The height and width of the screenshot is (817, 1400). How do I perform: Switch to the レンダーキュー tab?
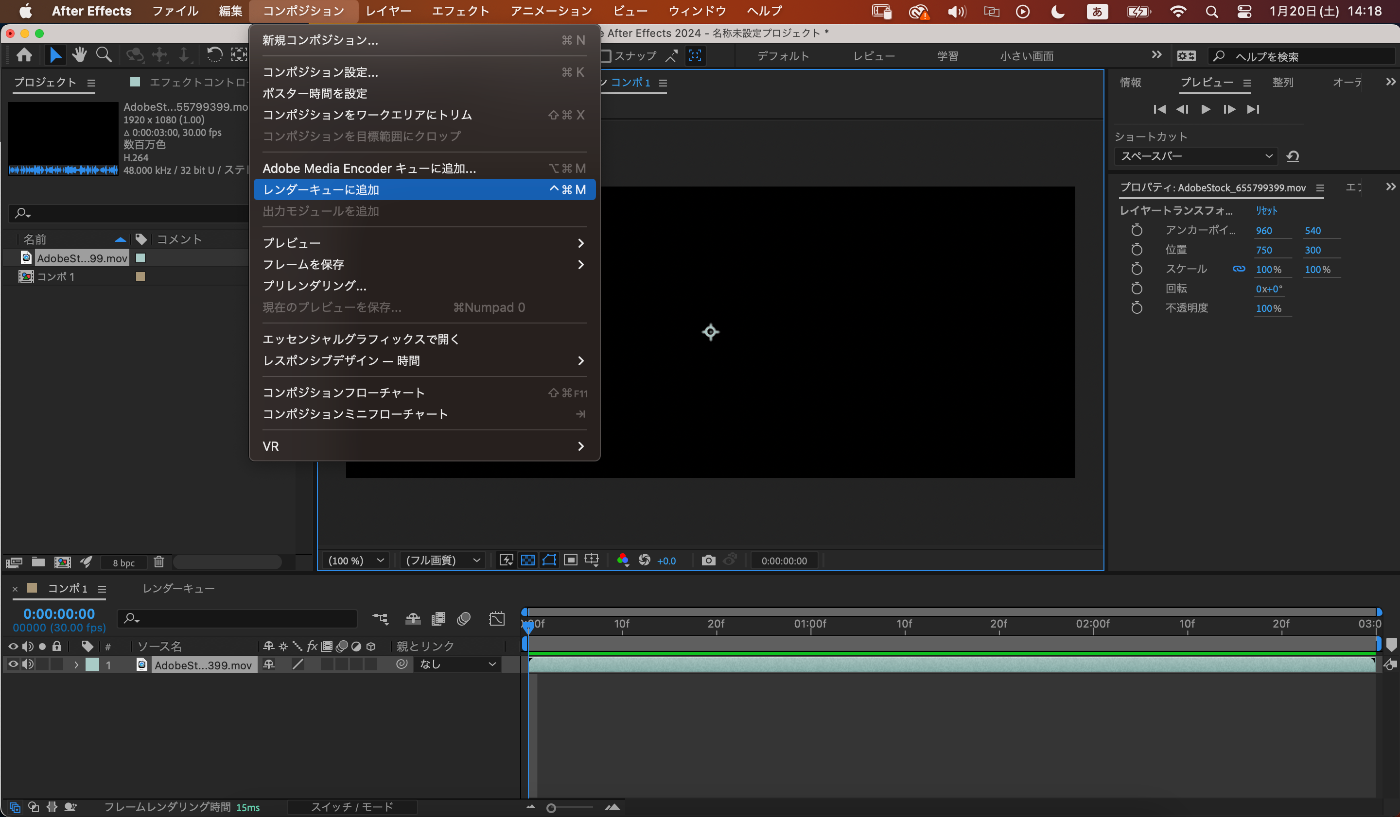coord(178,588)
